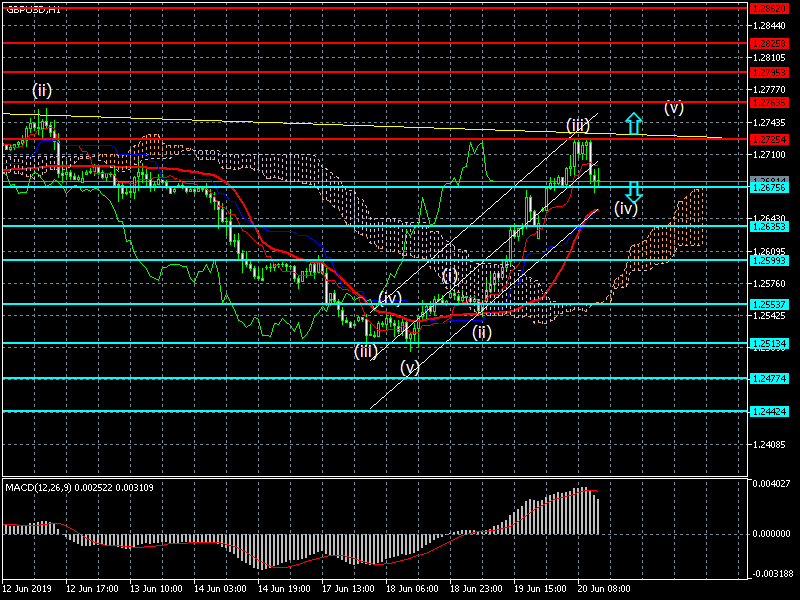
Task: Select the GBPUSD,H1 chart title
Action: (33, 9)
